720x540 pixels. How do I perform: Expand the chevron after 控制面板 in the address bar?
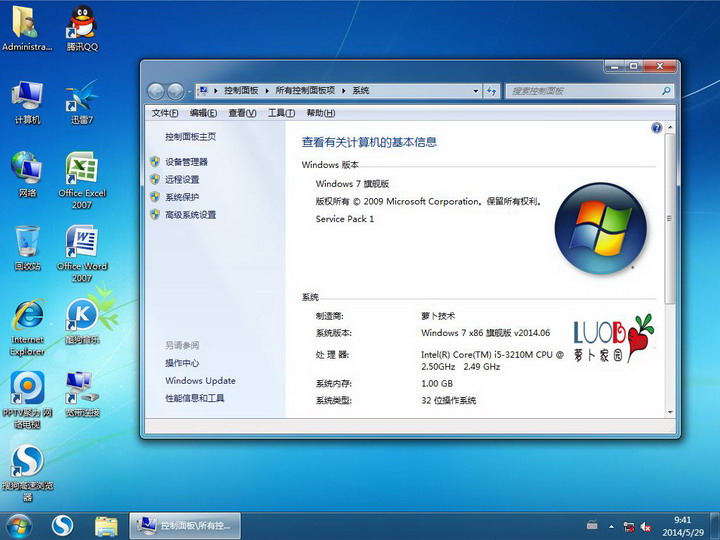(266, 91)
